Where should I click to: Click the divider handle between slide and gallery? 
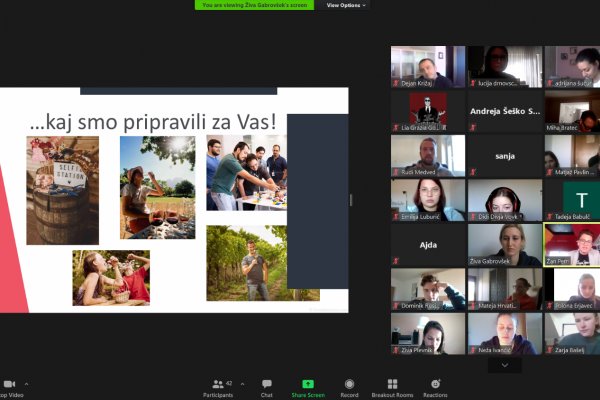(351, 200)
